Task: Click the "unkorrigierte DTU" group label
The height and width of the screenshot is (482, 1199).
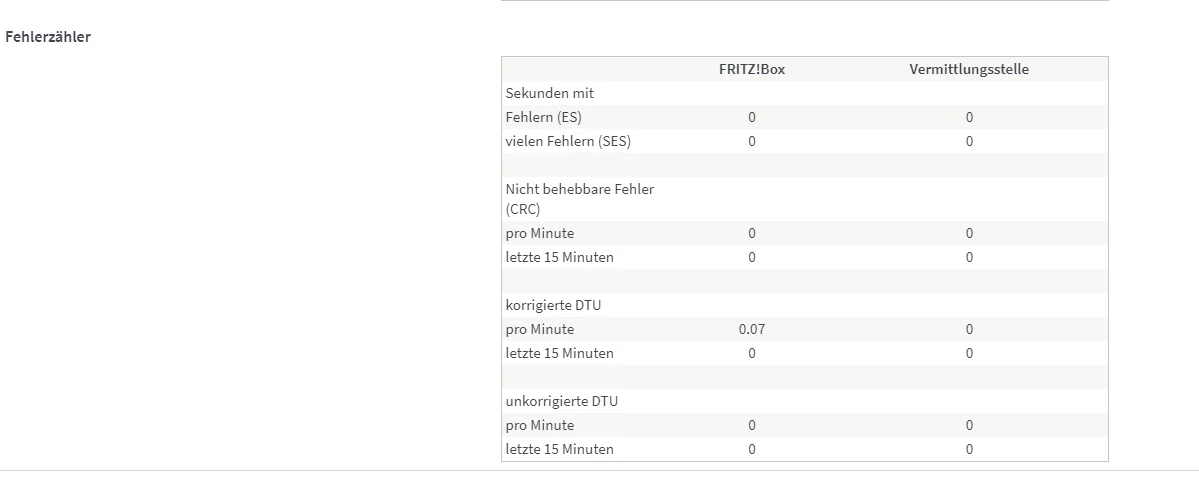Action: 561,401
